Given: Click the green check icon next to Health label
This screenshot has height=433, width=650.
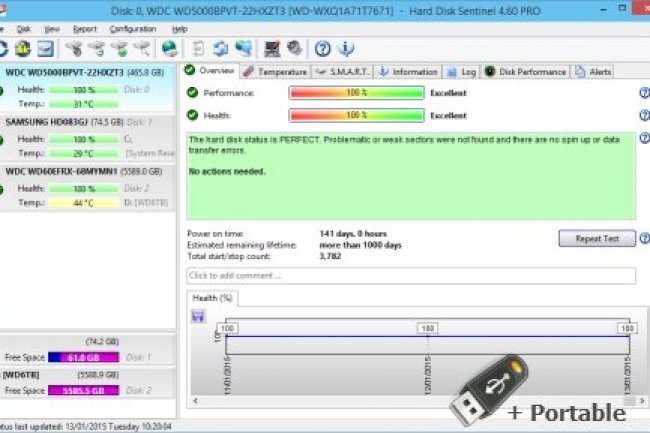Looking at the screenshot, I should point(192,115).
